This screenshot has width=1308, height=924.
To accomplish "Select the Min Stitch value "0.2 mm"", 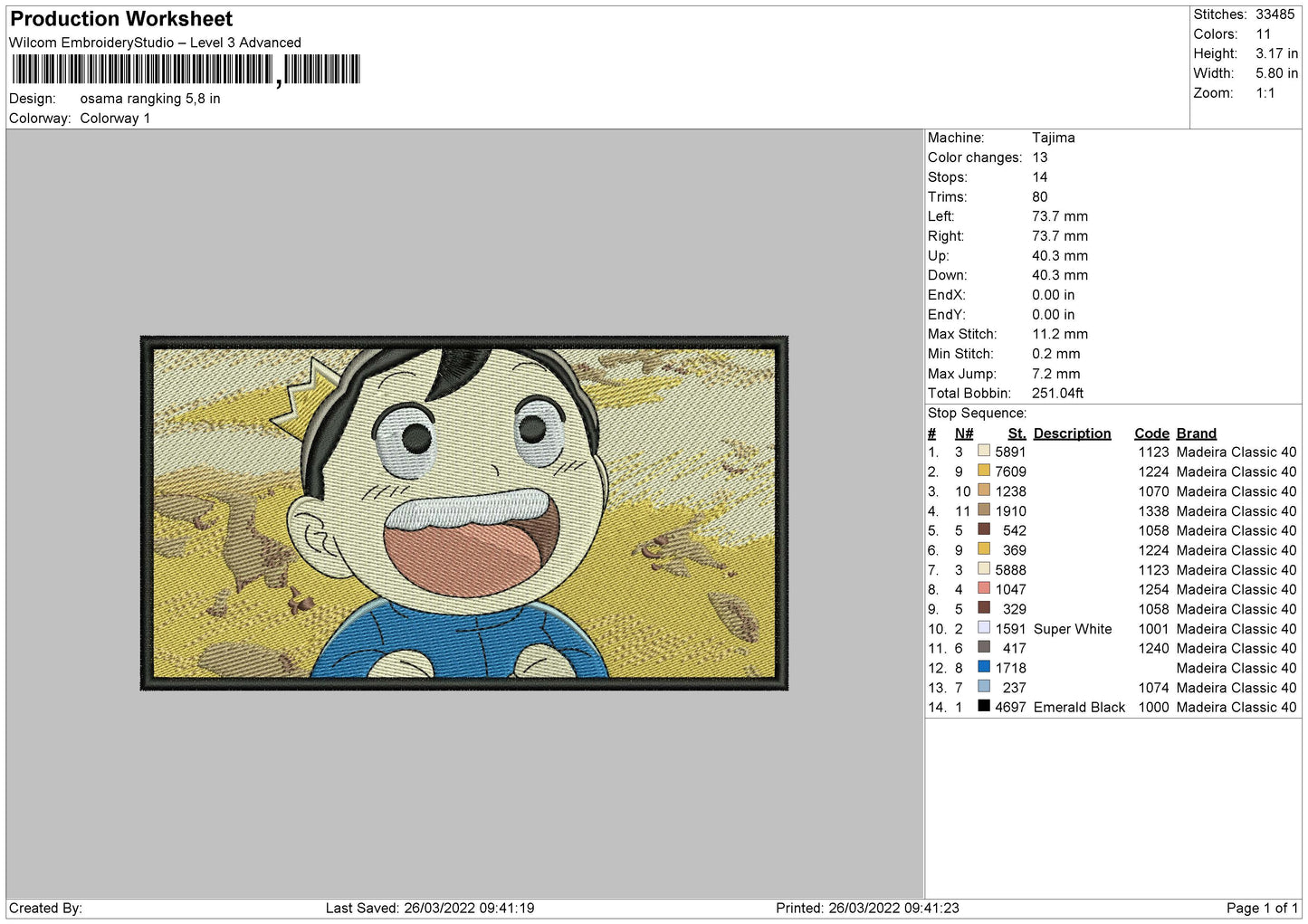I will 1056,354.
